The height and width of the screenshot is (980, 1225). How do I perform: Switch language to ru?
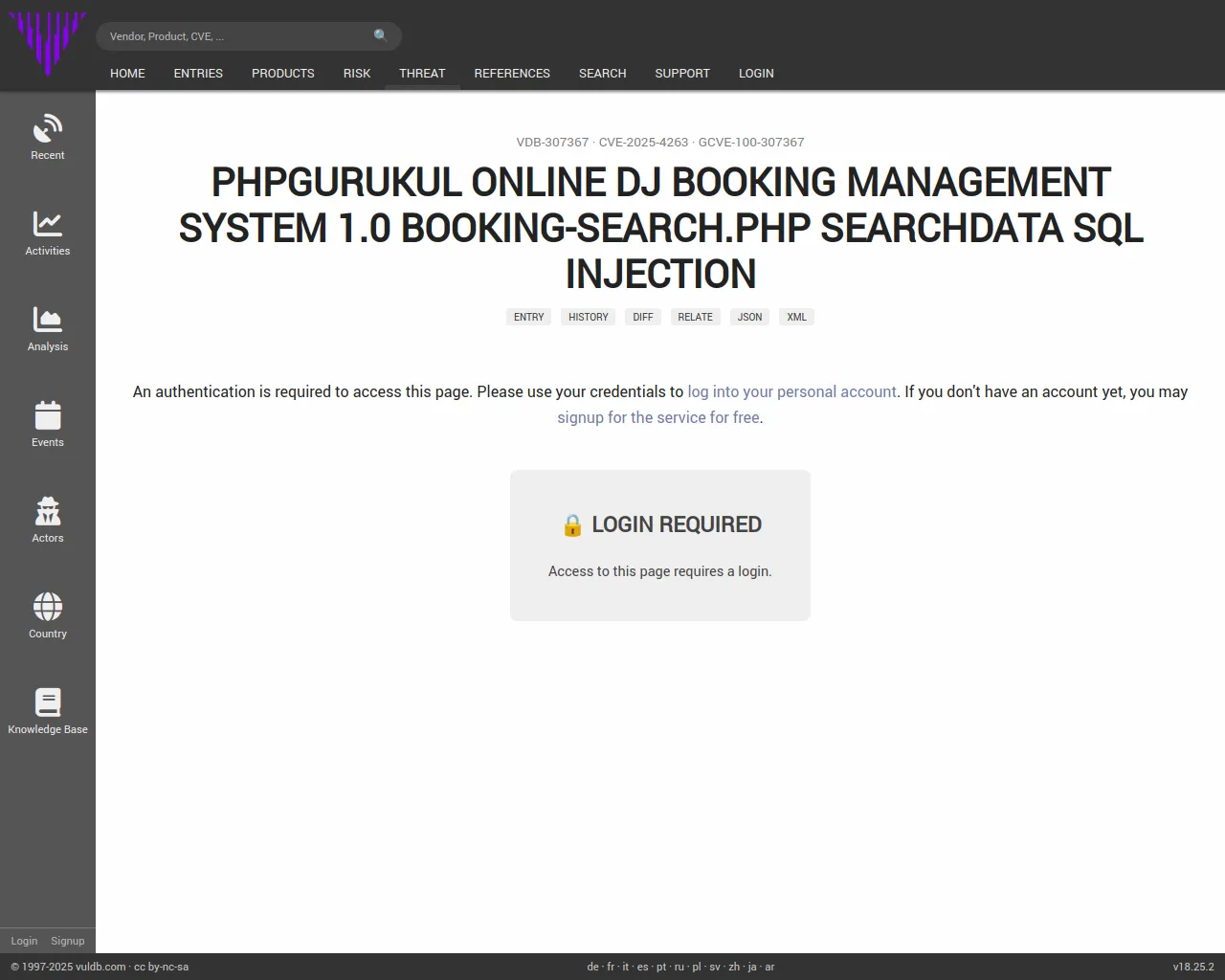(679, 967)
